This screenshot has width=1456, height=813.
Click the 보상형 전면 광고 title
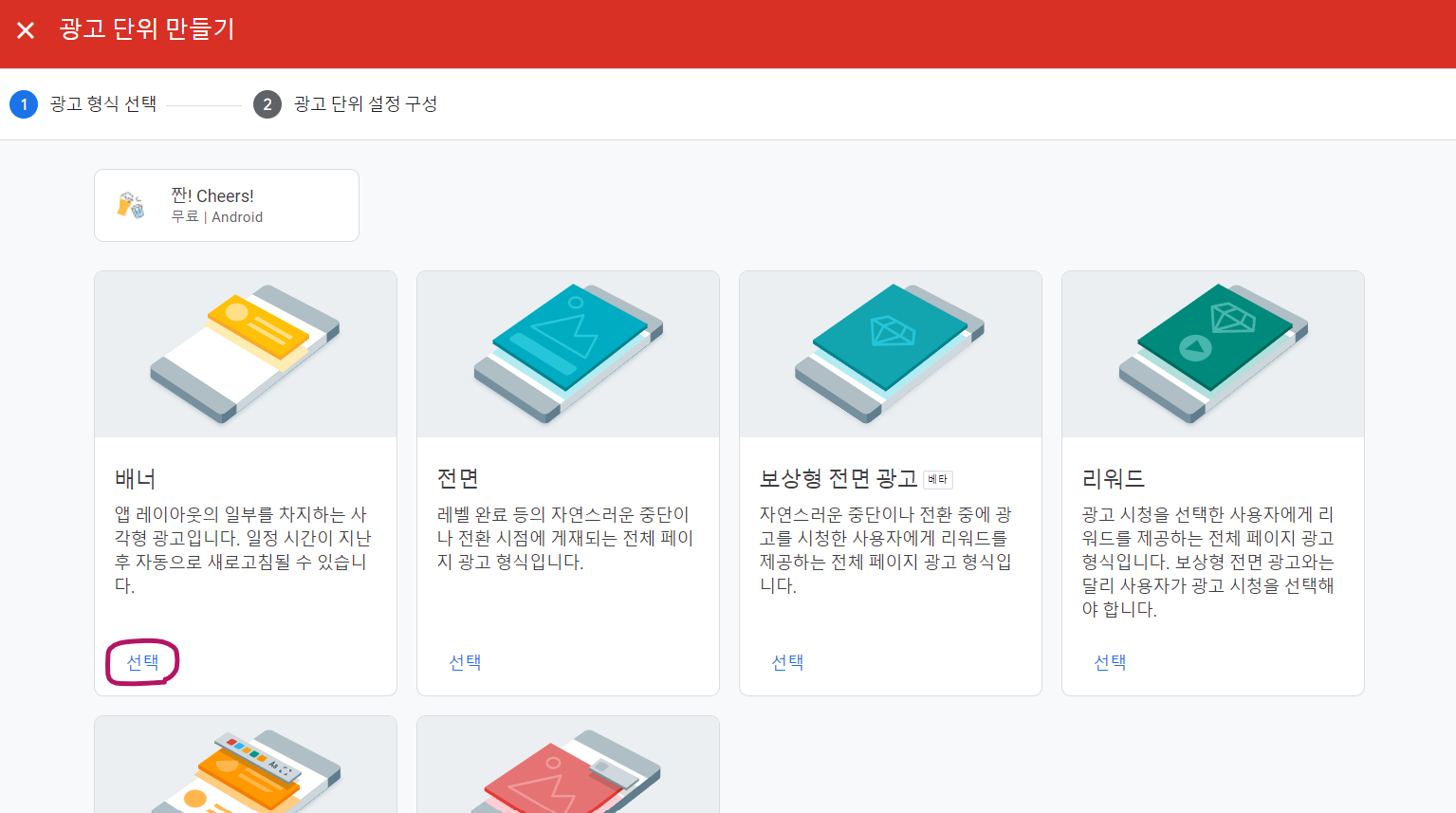(x=839, y=479)
